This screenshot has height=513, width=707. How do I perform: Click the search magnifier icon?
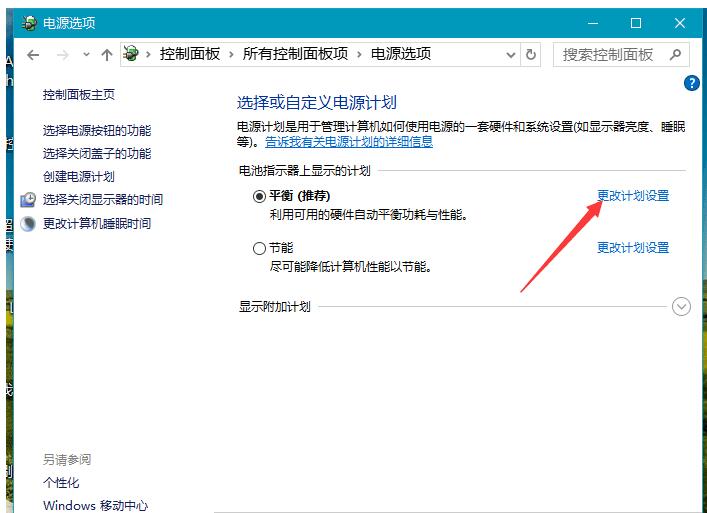tap(676, 55)
